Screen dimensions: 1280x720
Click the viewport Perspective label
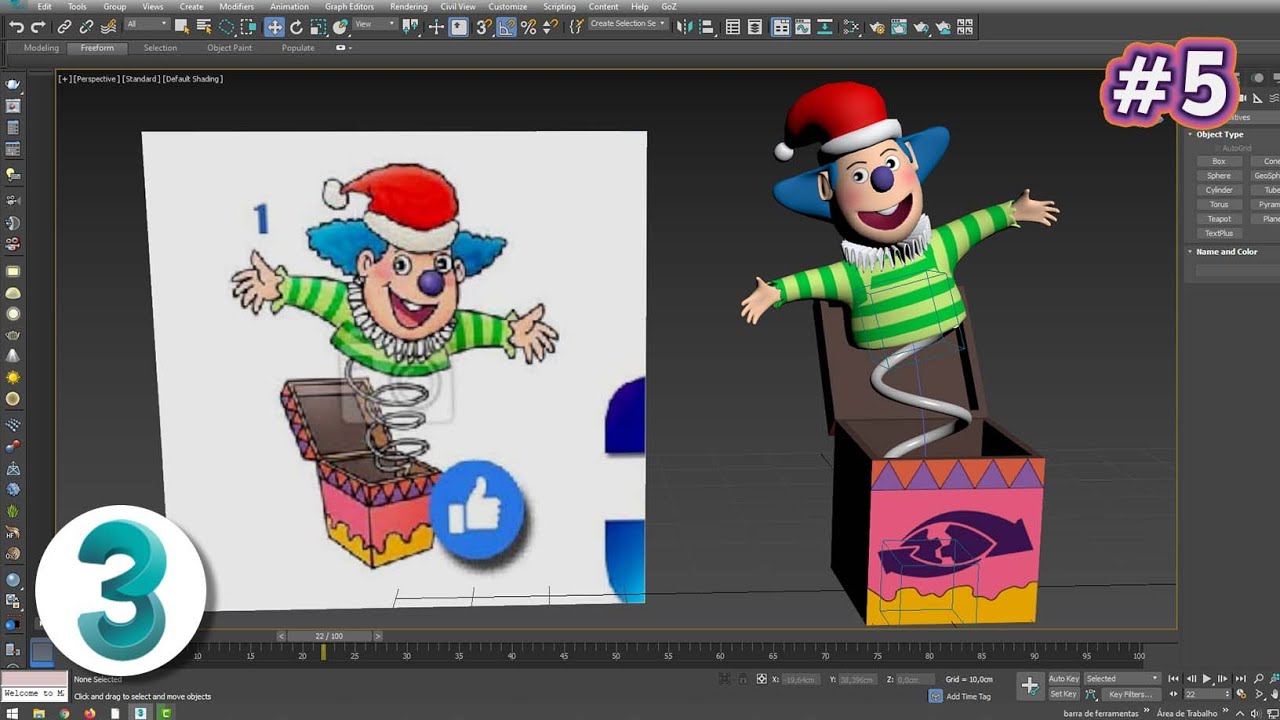coord(96,79)
